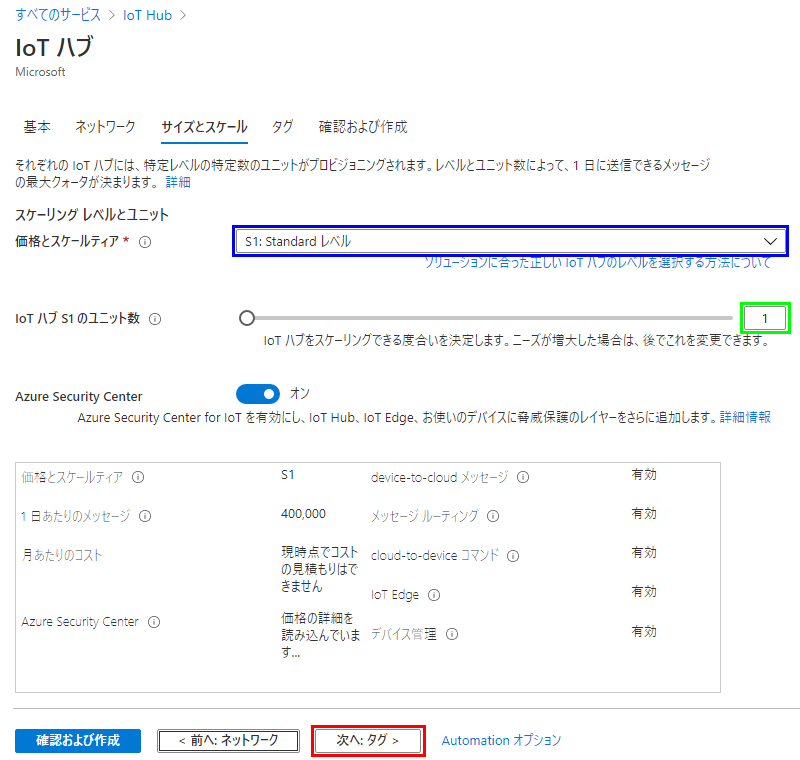Click info icon next to 価格とスケールティア label
This screenshot has height=760, width=800.
point(145,242)
